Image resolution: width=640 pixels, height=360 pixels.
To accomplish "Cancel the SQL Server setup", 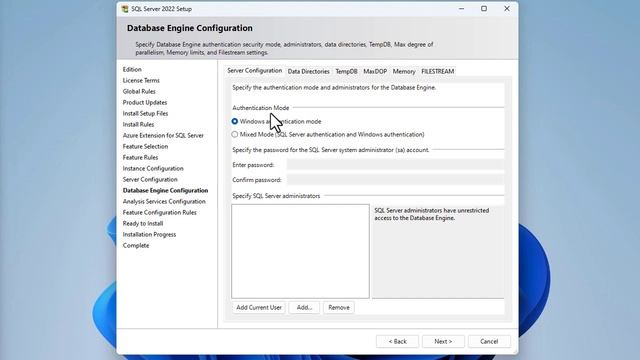I will pyautogui.click(x=489, y=341).
